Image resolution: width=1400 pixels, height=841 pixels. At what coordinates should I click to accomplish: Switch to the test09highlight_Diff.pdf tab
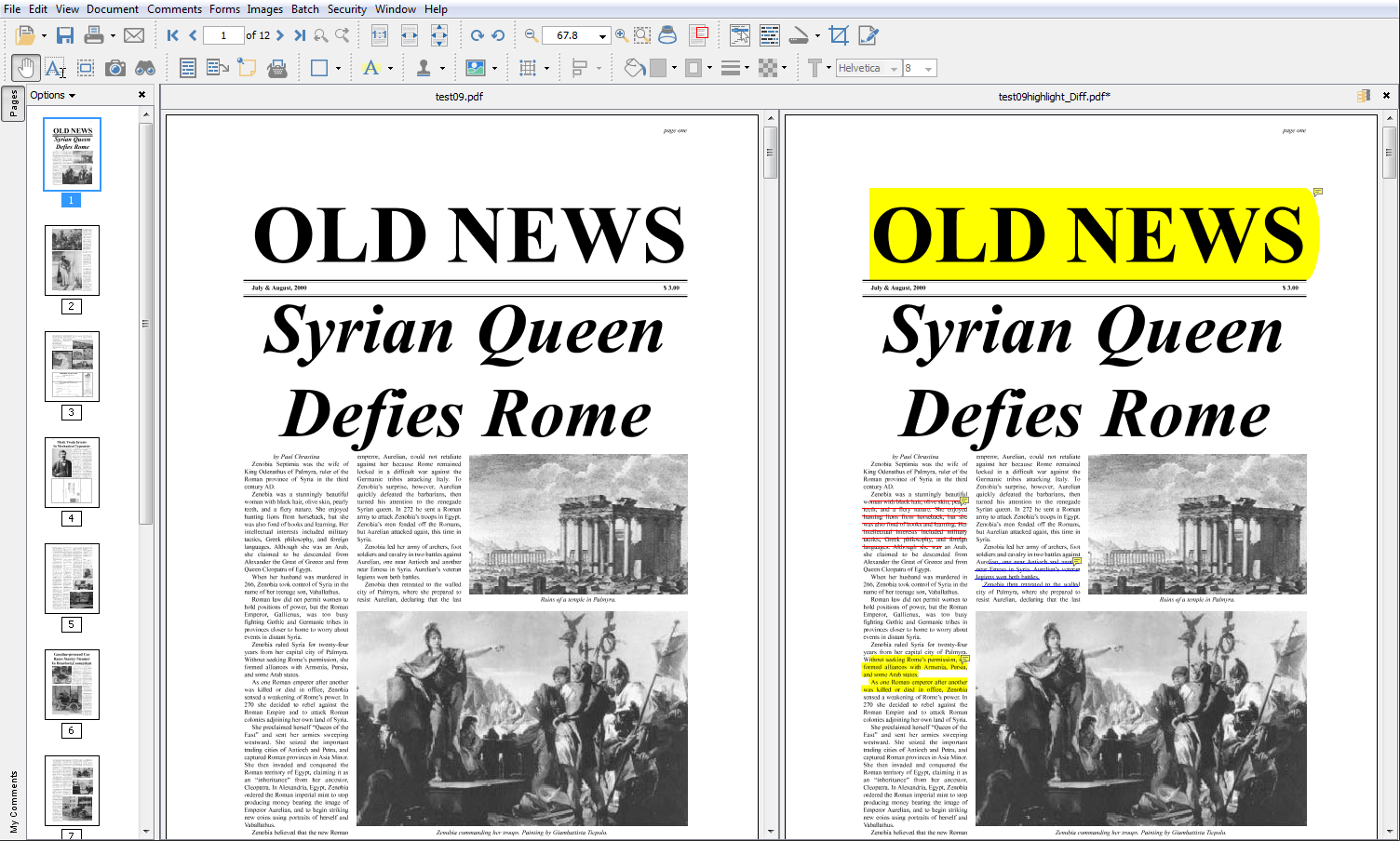coord(1054,96)
